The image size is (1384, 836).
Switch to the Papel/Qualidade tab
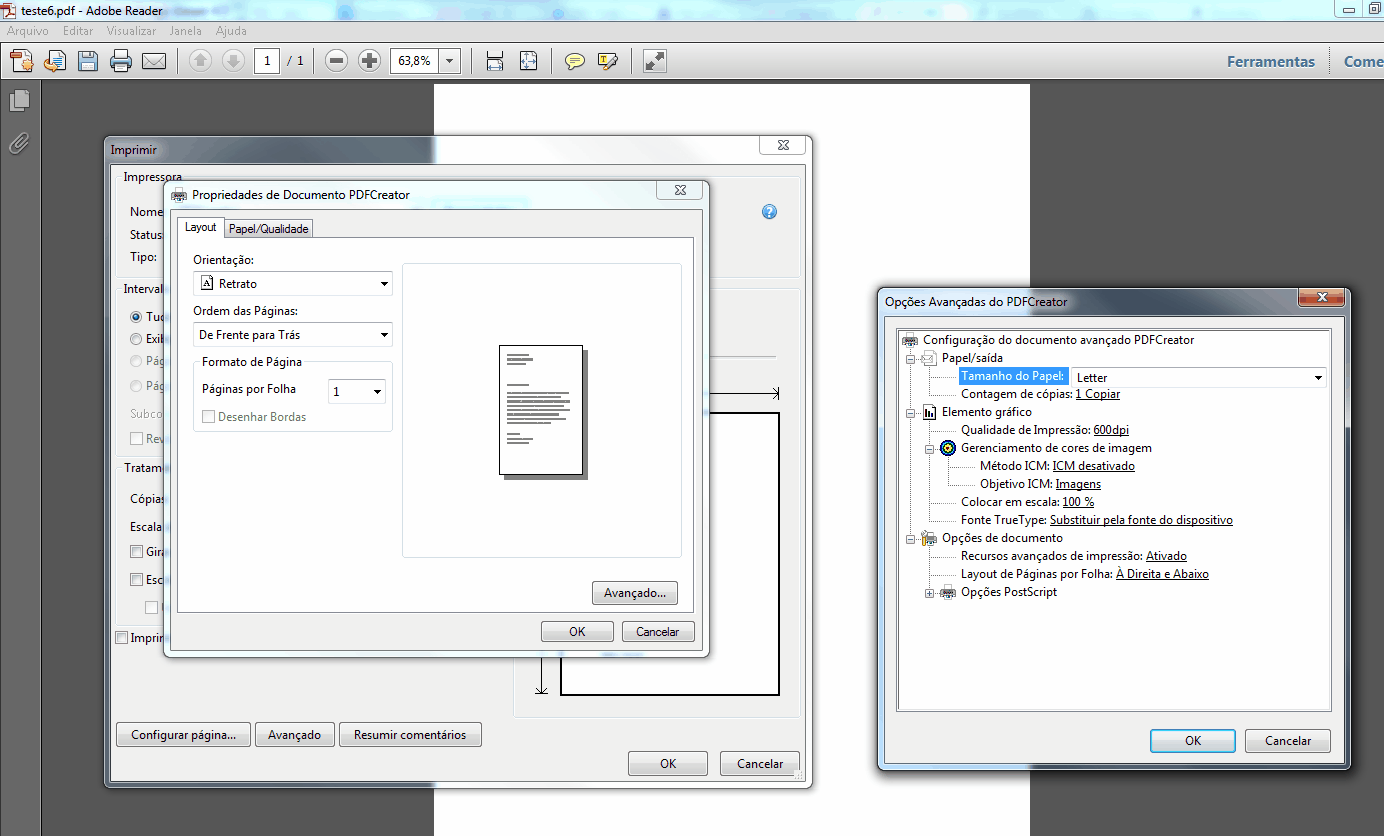[x=269, y=229]
